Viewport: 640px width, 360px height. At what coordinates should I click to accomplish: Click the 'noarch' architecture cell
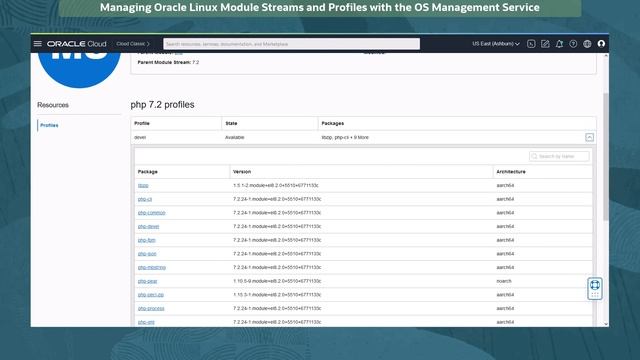coord(504,281)
